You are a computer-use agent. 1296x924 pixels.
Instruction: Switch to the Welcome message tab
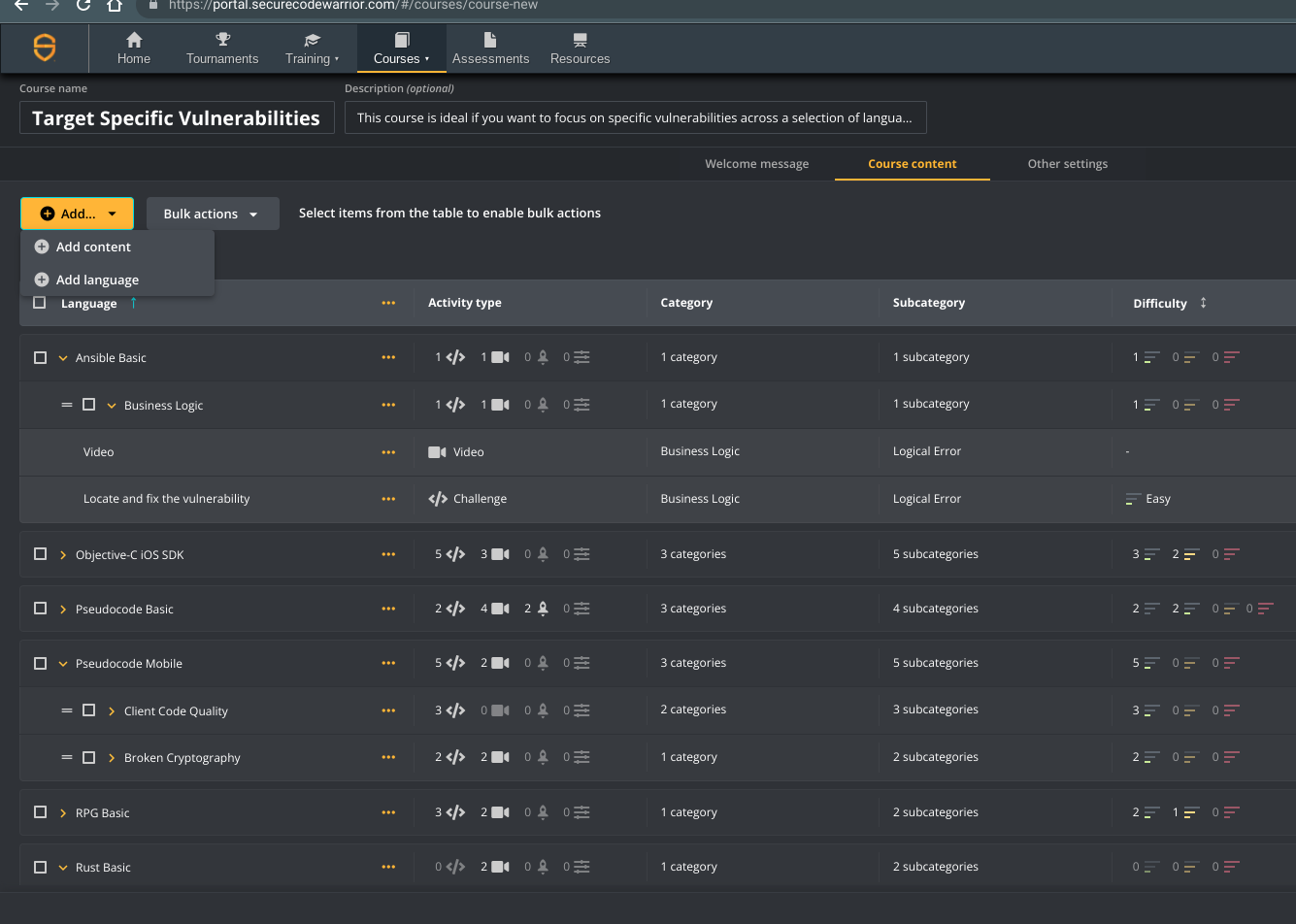(x=757, y=163)
